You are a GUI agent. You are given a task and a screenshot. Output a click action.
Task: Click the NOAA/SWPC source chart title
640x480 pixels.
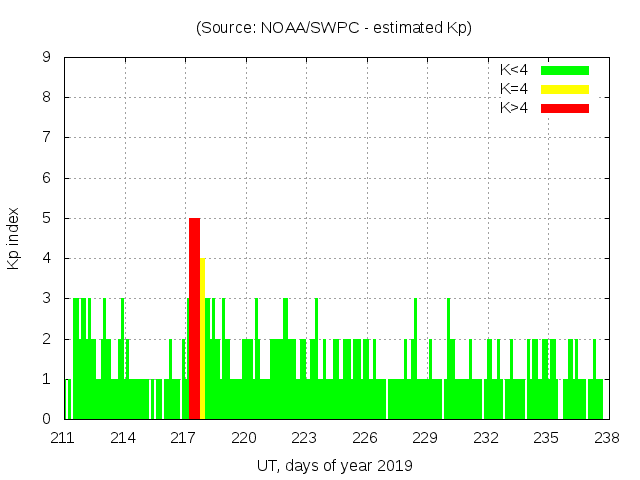pyautogui.click(x=334, y=28)
